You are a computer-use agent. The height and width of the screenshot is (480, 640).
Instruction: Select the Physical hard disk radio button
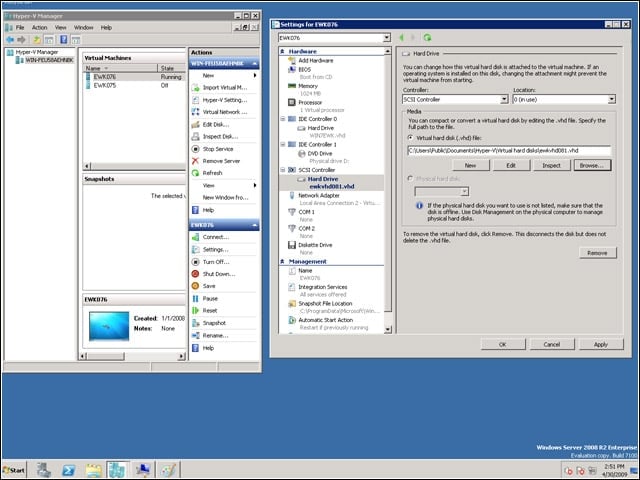coord(411,178)
